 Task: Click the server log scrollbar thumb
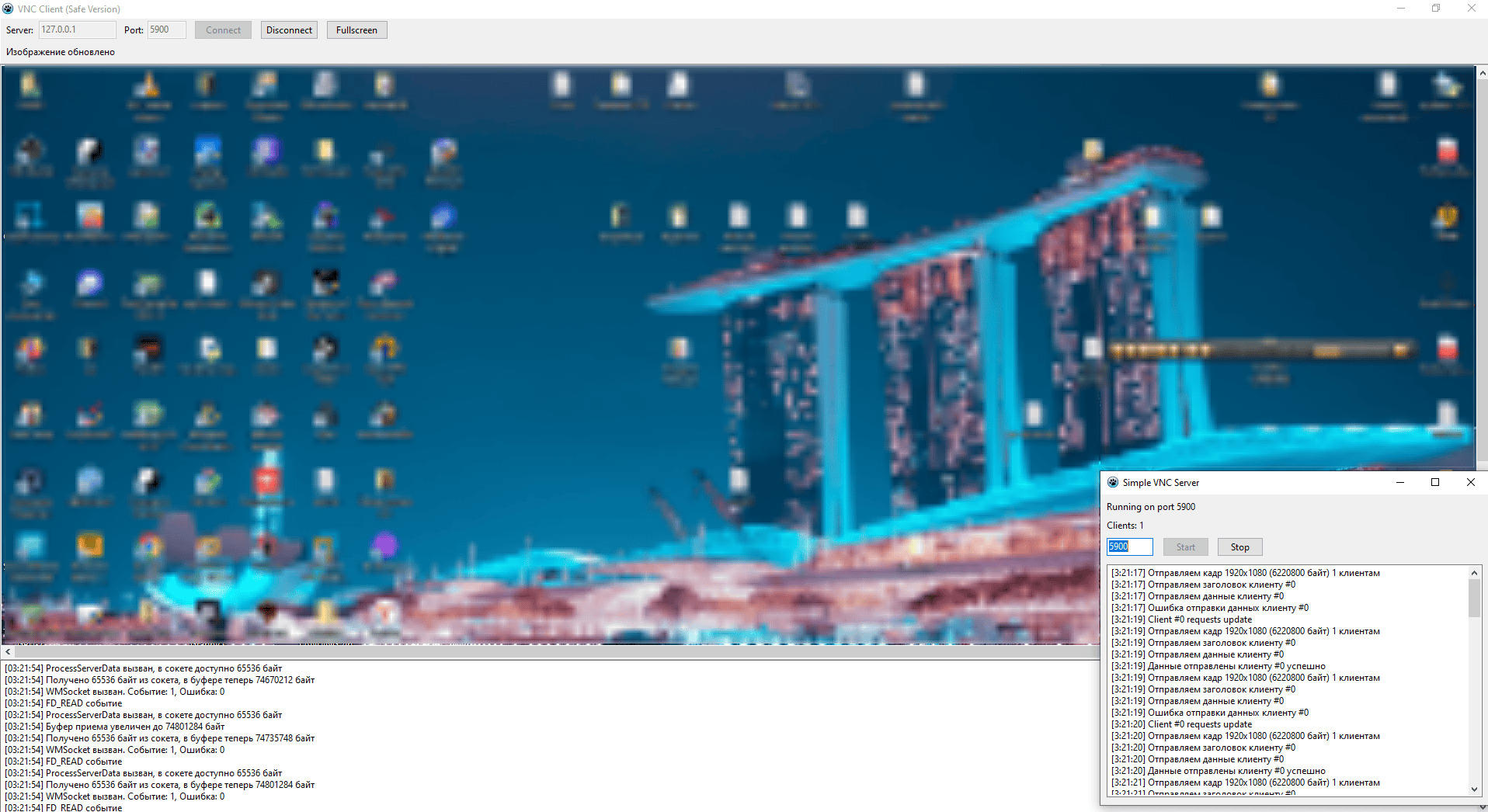pyautogui.click(x=1474, y=598)
